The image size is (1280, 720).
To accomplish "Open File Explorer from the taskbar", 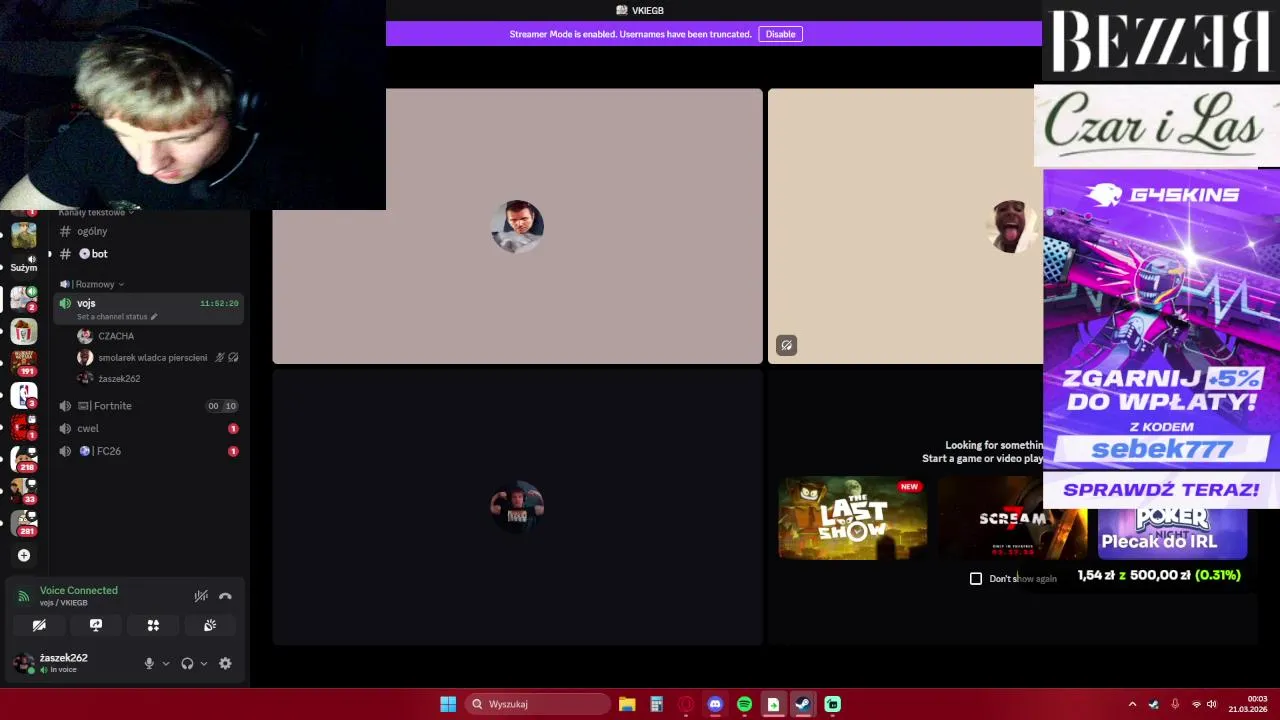I will click(x=627, y=704).
